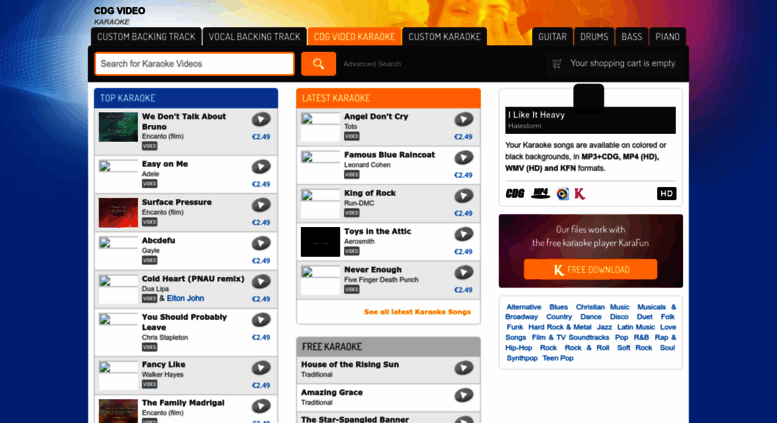Open See all latest Karaoke Songs
The width and height of the screenshot is (777, 423).
[417, 312]
